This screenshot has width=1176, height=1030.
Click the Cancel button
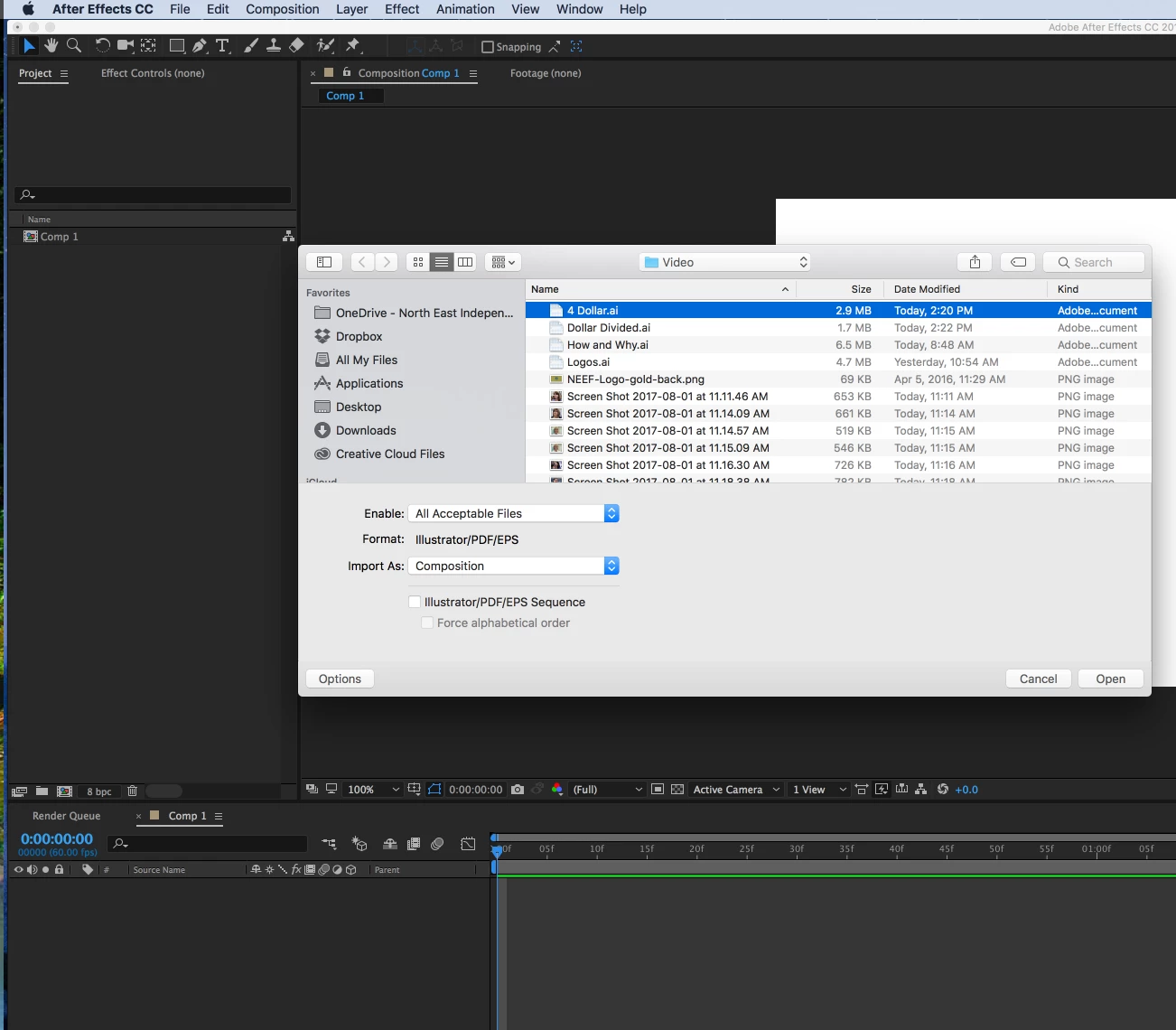pos(1038,679)
